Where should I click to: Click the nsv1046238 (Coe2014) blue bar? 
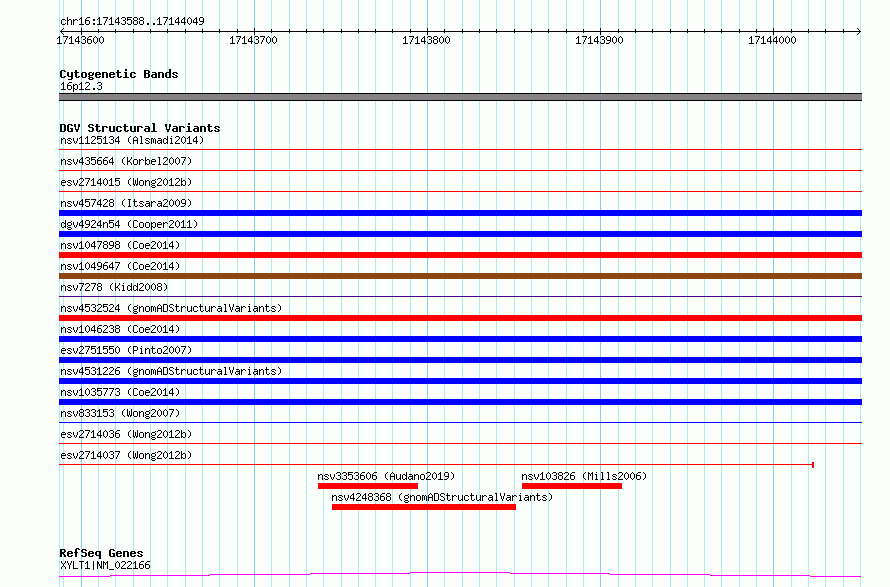pos(460,339)
